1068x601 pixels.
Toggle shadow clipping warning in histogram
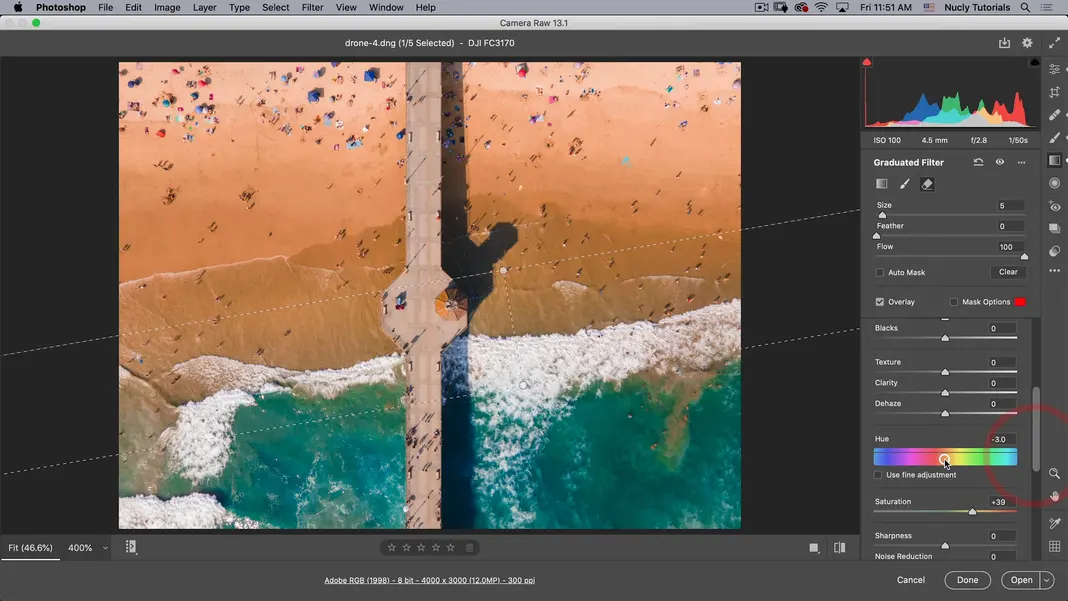coord(866,62)
